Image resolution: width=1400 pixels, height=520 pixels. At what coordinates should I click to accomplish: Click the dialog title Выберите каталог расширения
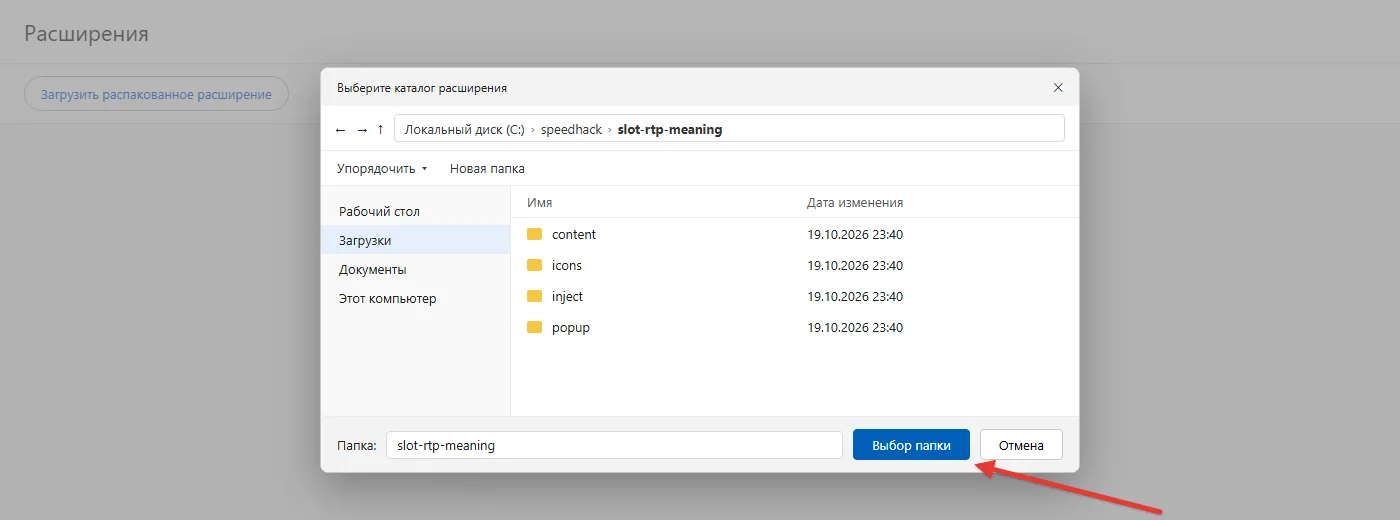click(422, 88)
